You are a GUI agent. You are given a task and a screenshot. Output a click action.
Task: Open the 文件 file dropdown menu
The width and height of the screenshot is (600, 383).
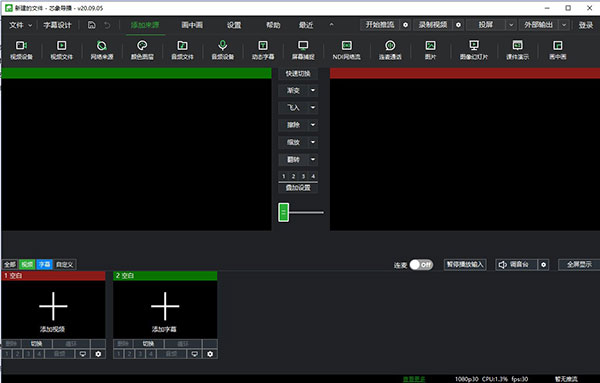pos(20,25)
